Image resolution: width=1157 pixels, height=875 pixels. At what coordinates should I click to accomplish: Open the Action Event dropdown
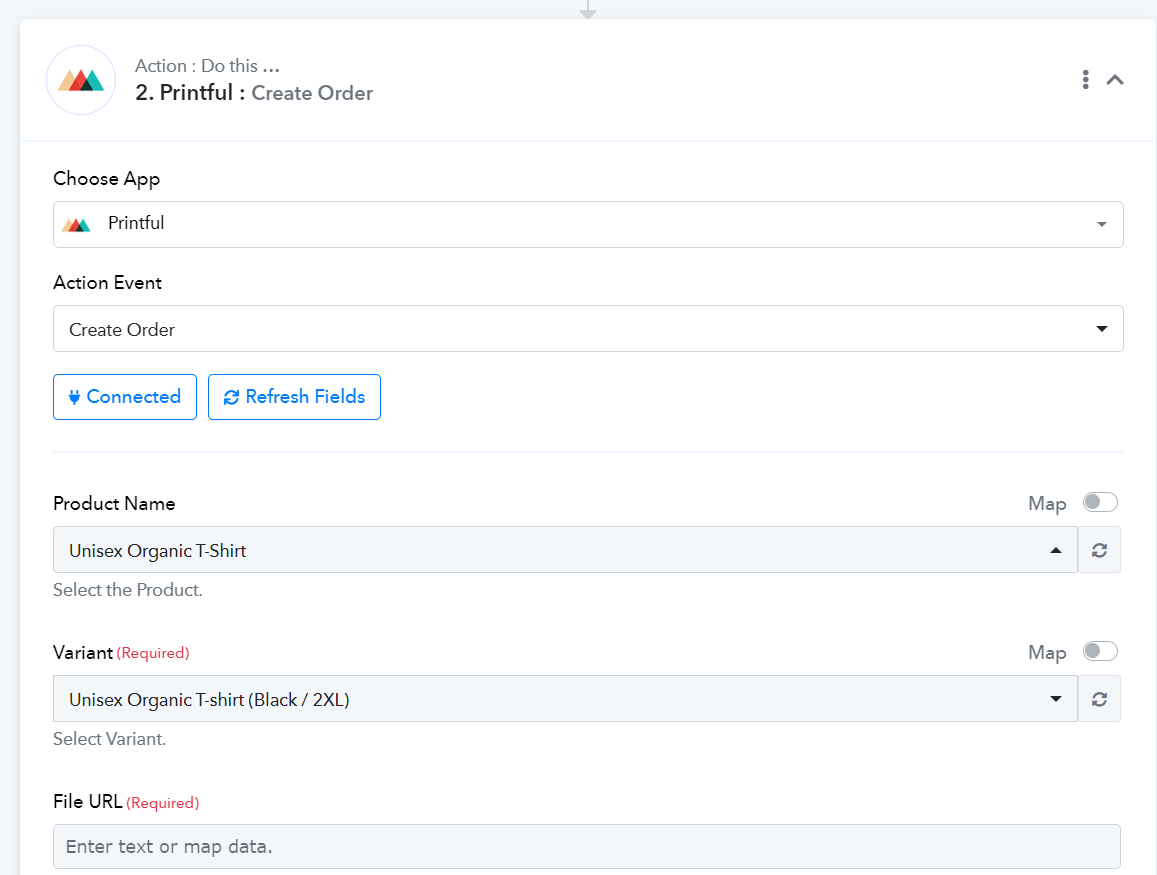click(587, 329)
